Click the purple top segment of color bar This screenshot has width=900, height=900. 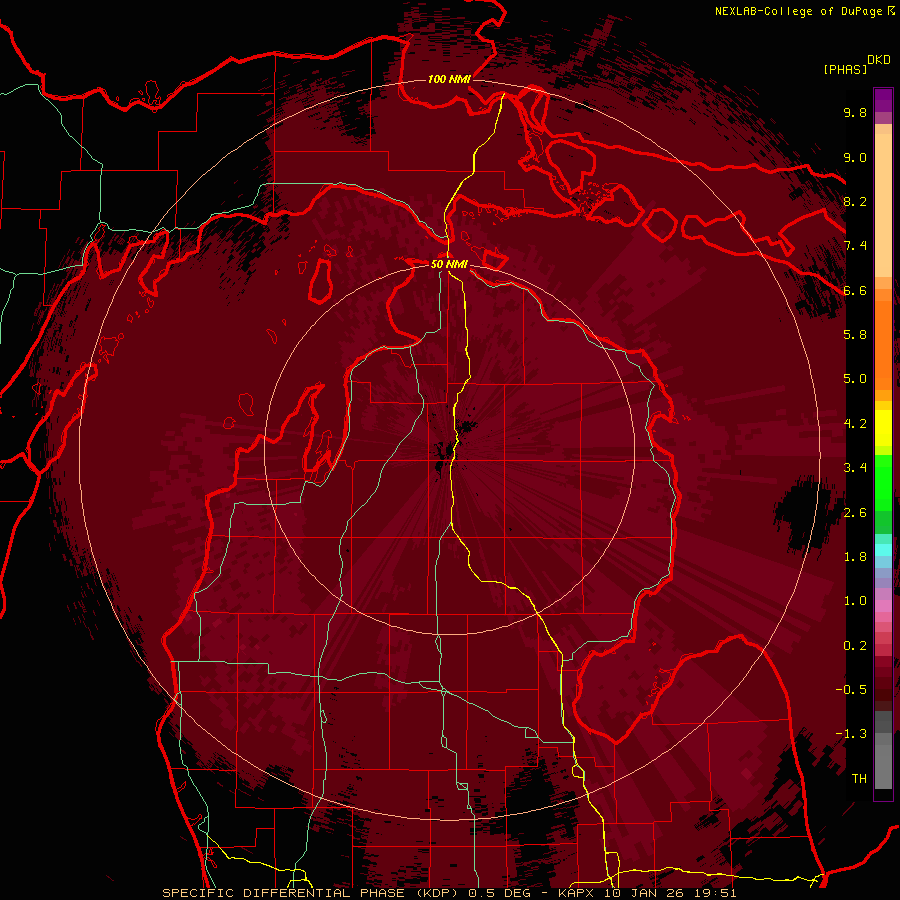pos(883,100)
